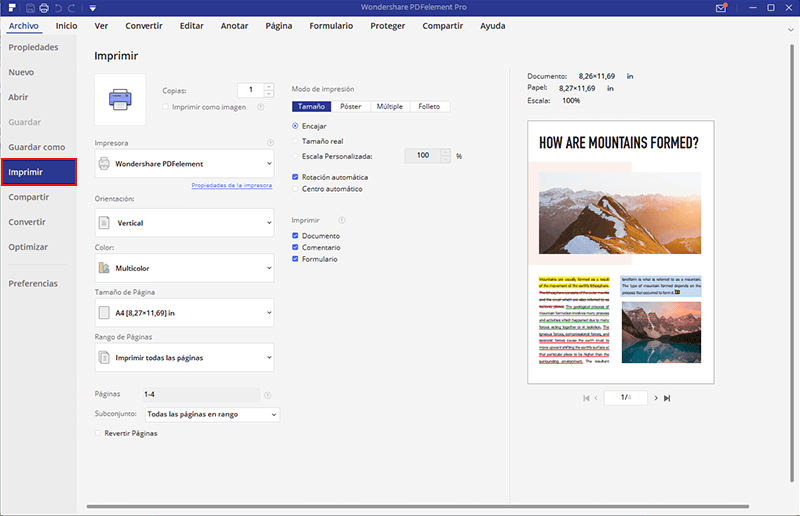This screenshot has width=800, height=516.
Task: Click the undo arrow in title bar
Action: (58, 8)
